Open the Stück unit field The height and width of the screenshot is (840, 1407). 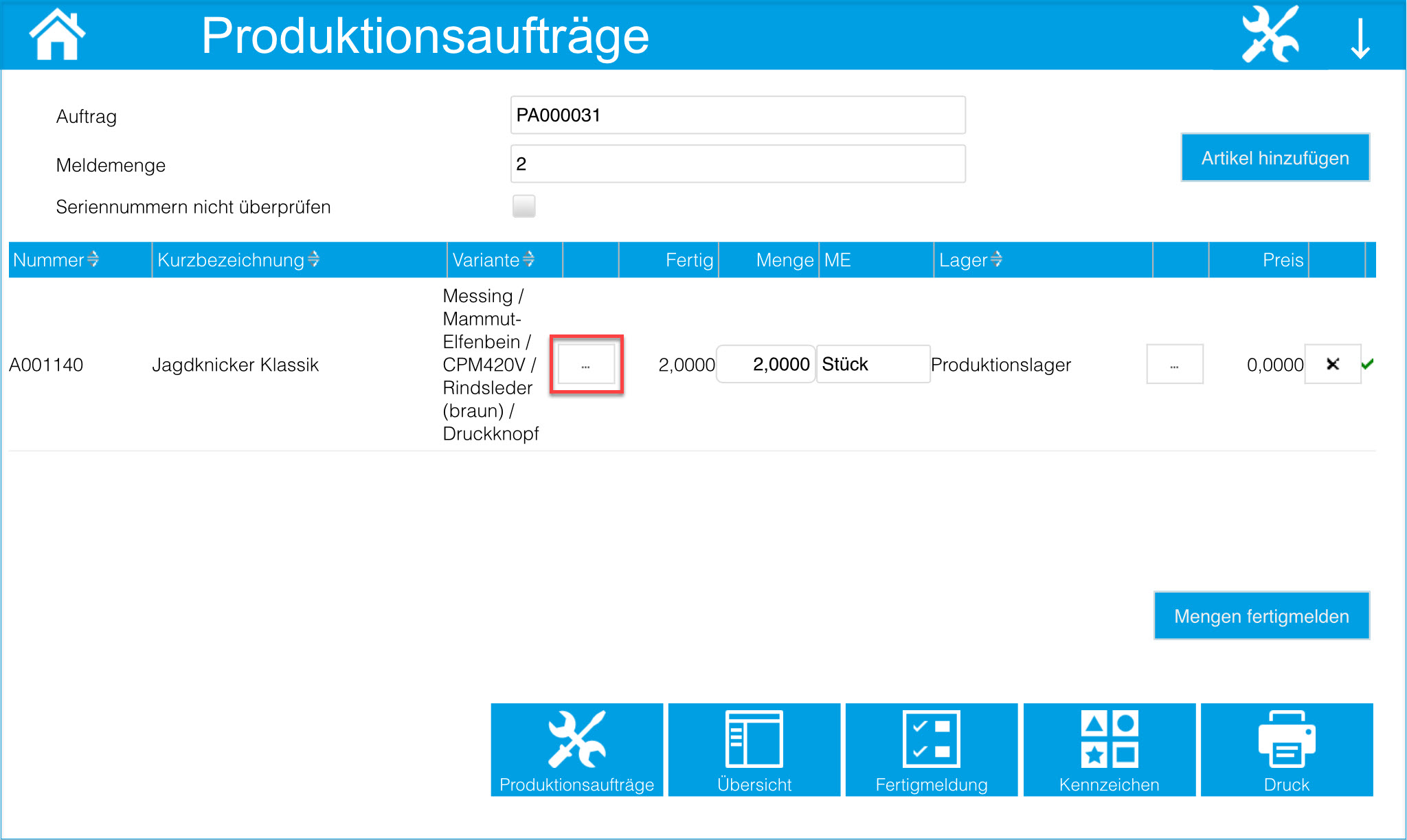tap(873, 364)
